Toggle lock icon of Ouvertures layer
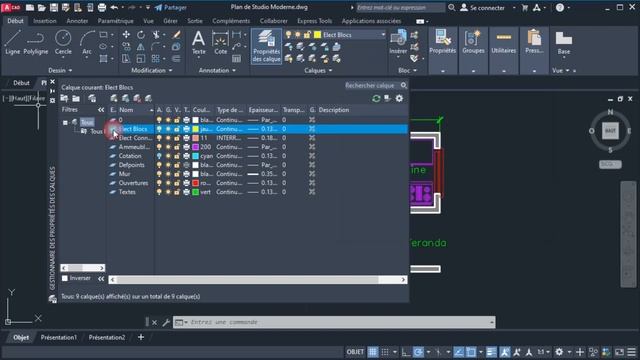 tap(177, 183)
